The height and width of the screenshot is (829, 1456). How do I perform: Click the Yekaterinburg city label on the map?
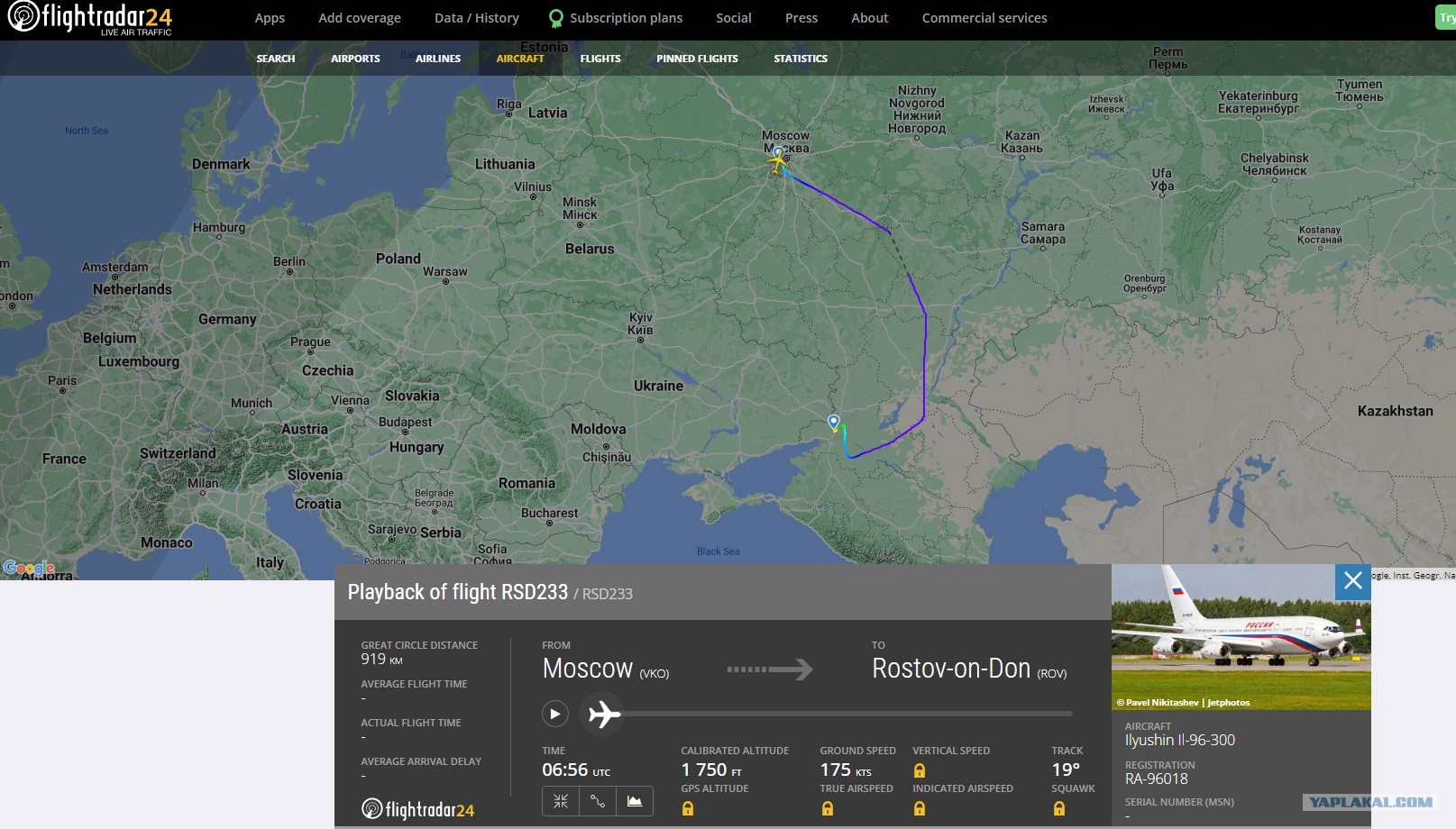(x=1259, y=102)
